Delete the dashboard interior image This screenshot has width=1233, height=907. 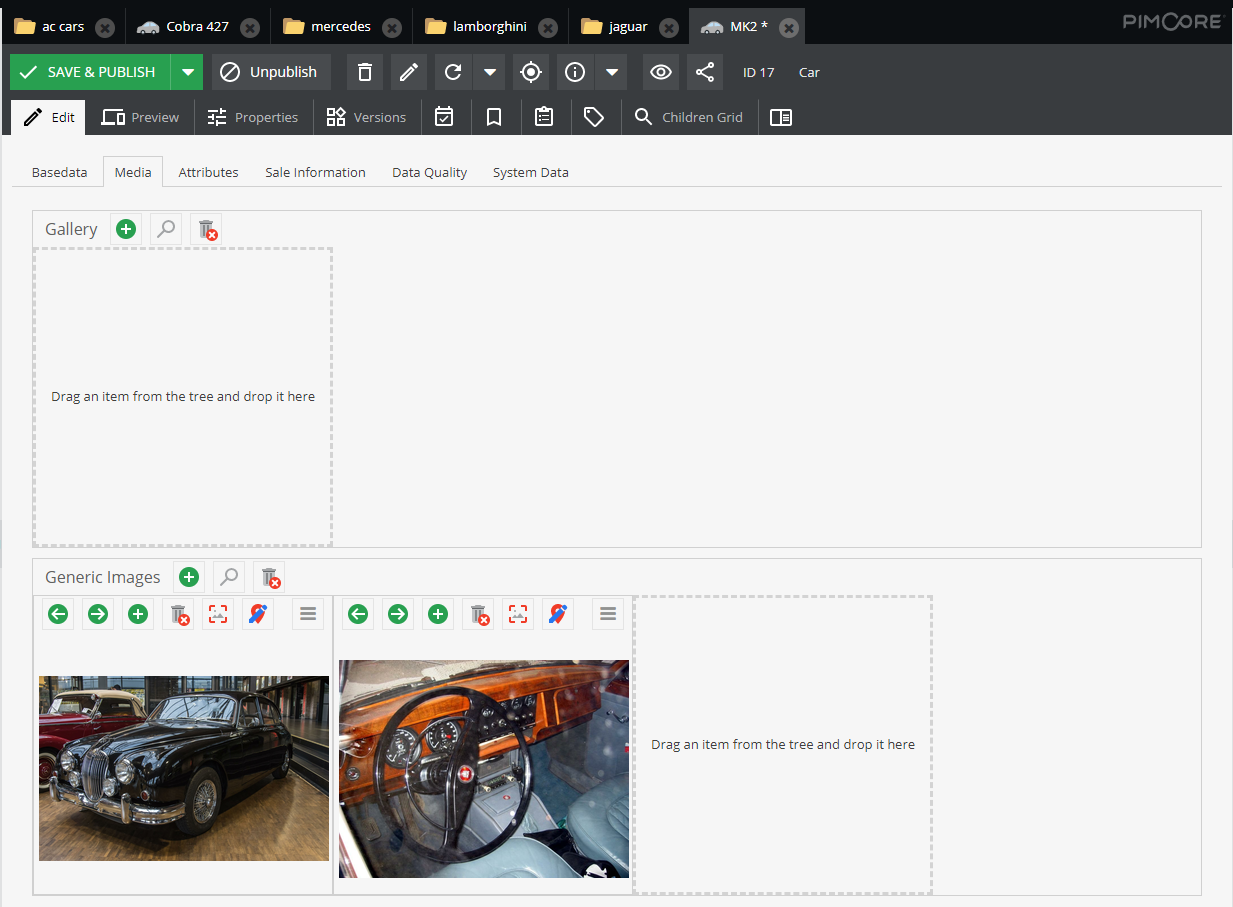tap(478, 614)
